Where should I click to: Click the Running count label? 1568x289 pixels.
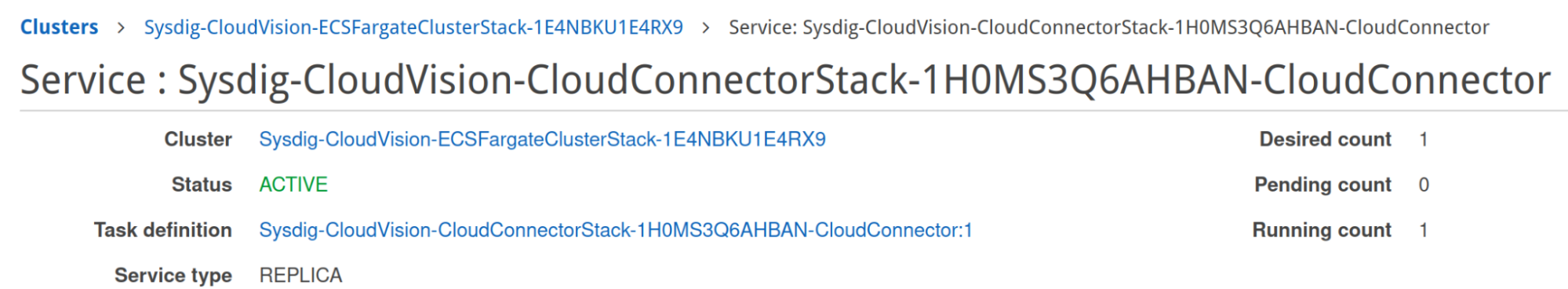pyautogui.click(x=1322, y=230)
